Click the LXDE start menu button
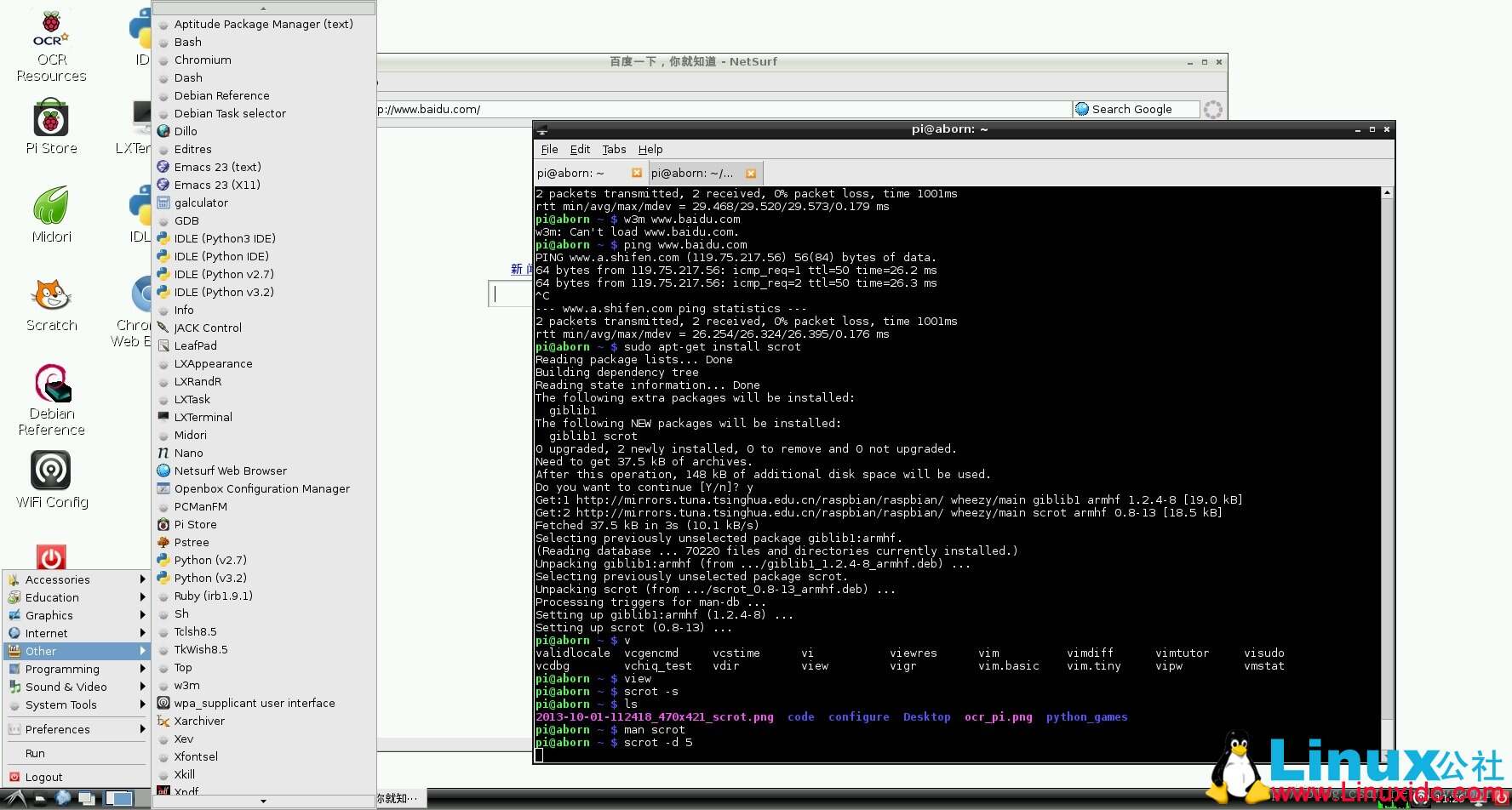1512x810 pixels. (15, 799)
